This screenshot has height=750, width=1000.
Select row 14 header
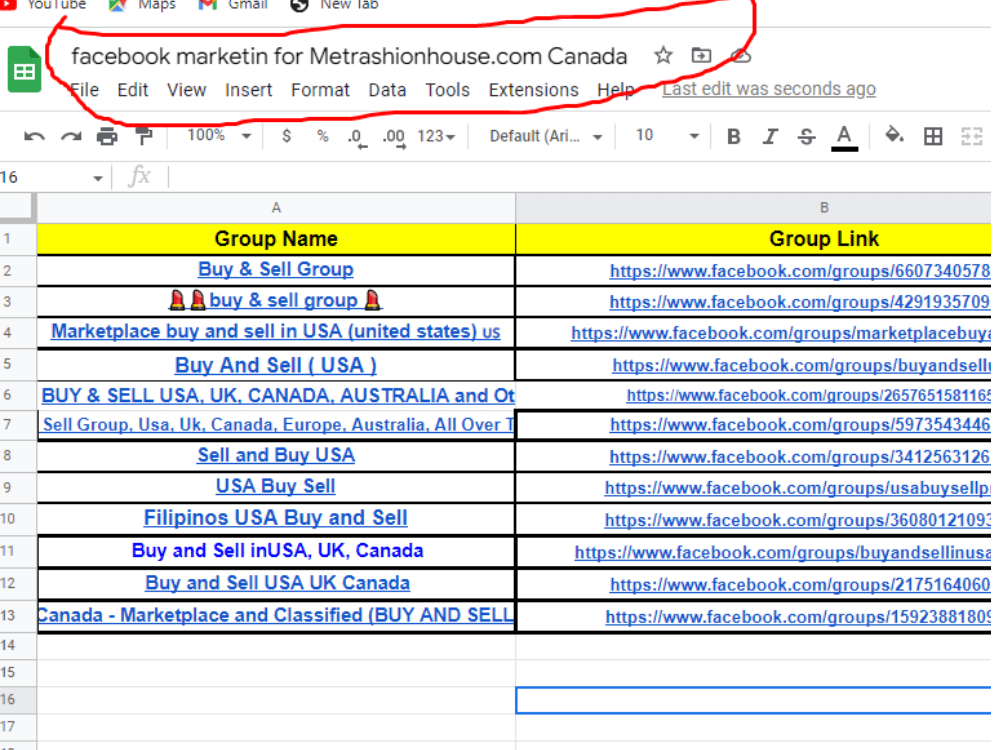pos(18,645)
